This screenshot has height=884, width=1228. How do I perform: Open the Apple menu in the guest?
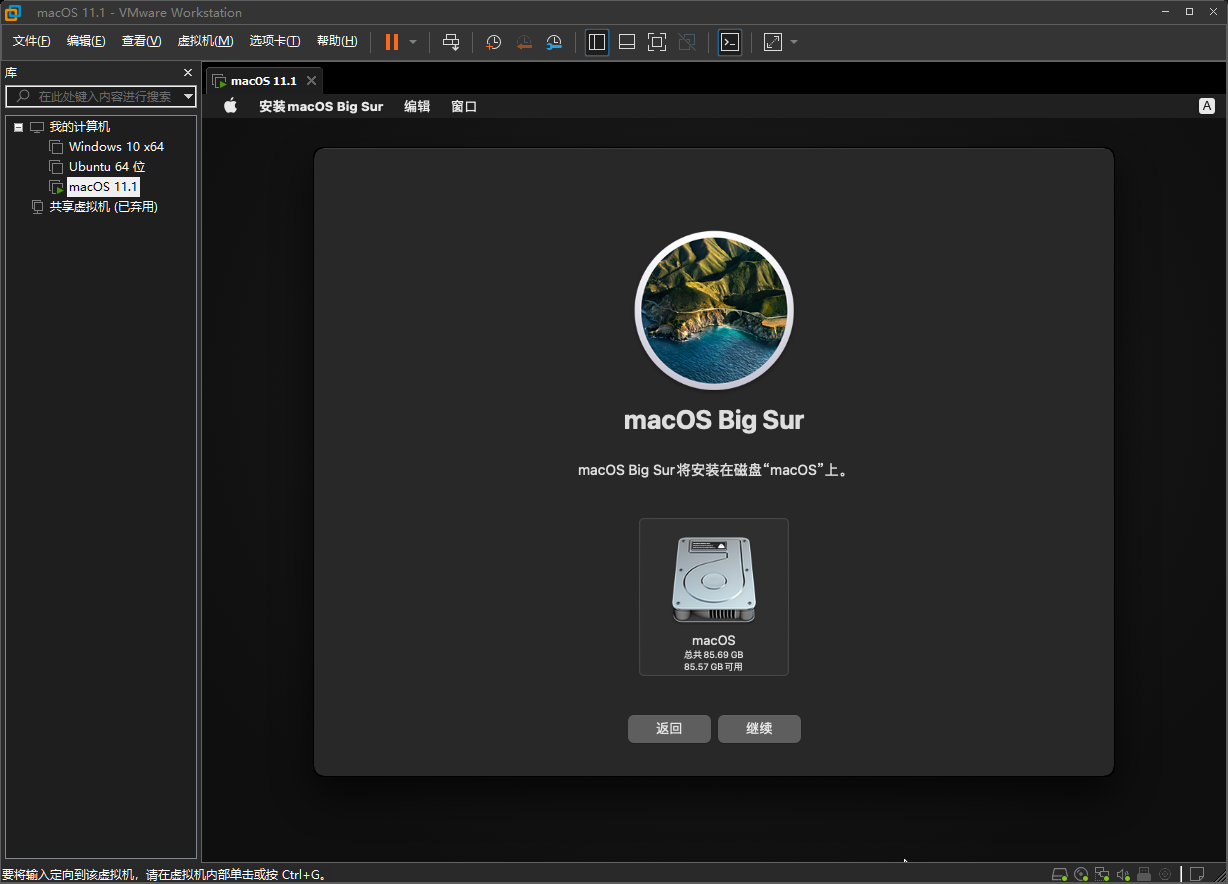click(x=230, y=106)
